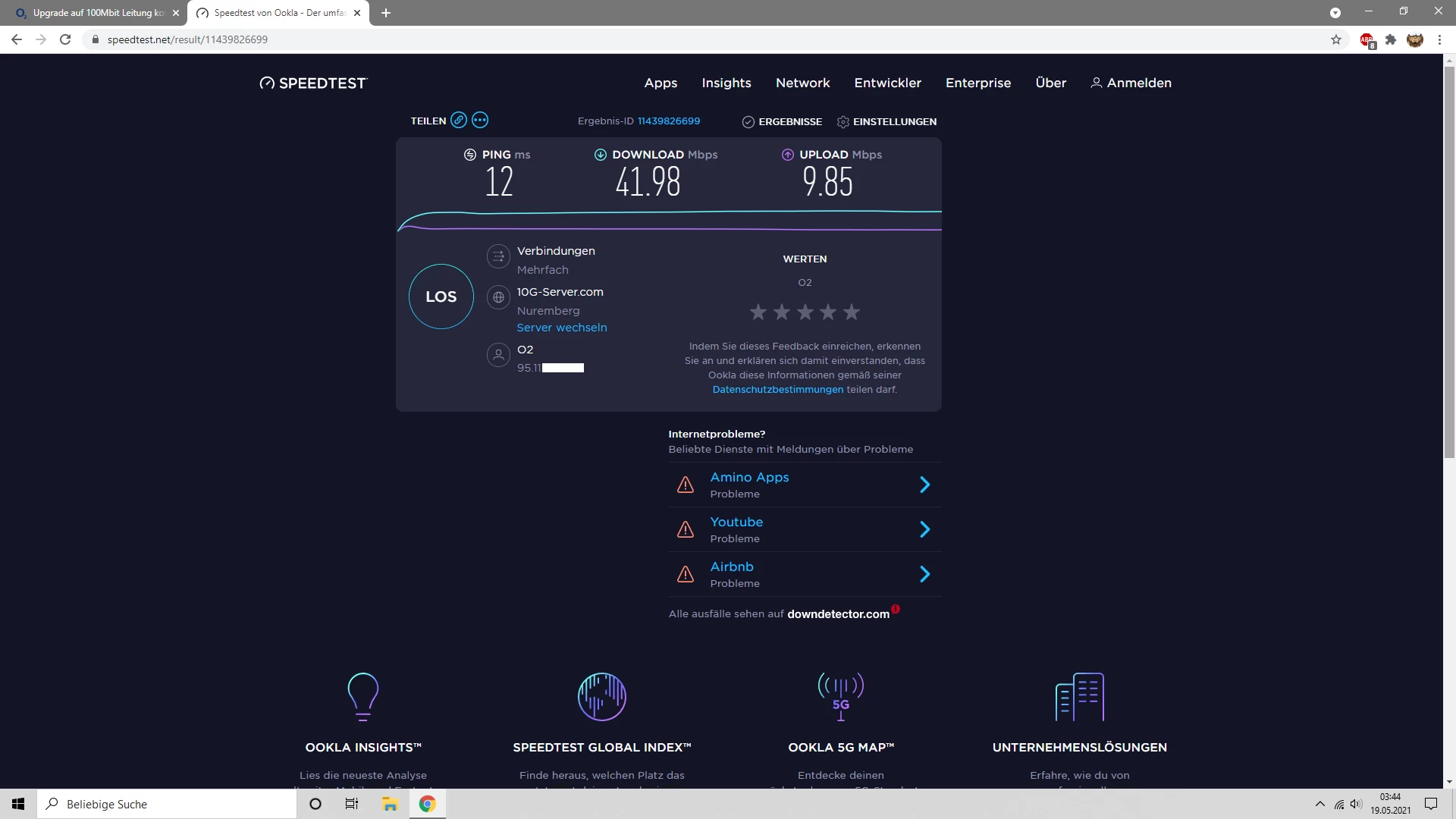Expand Youtube problems chevron
Viewport: 1456px width, 819px height.
click(x=924, y=529)
